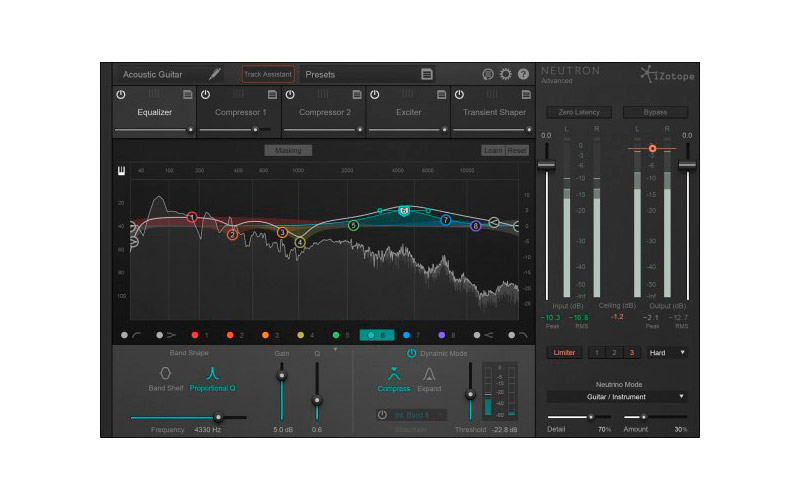This screenshot has height=500, width=800.
Task: Open the Guitar / Instrument Neutrino Mode dropdown
Action: pyautogui.click(x=617, y=396)
